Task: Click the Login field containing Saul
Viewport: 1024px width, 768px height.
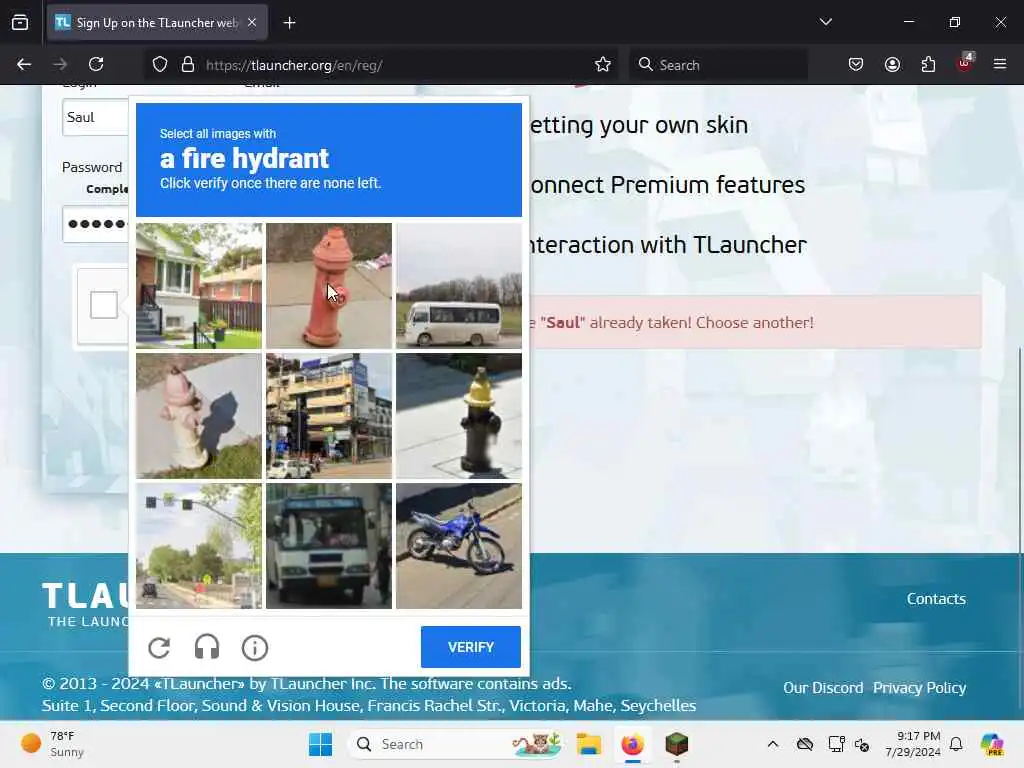Action: [95, 118]
